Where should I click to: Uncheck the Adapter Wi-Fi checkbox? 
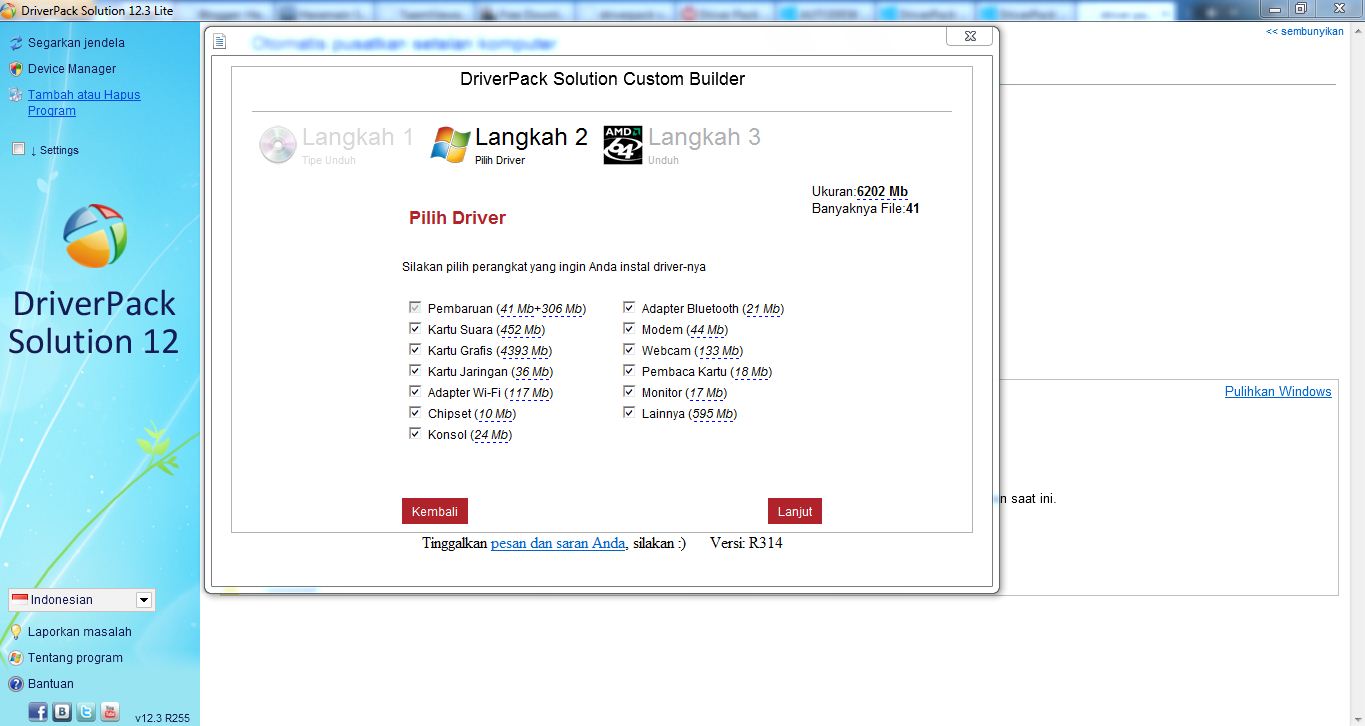415,391
